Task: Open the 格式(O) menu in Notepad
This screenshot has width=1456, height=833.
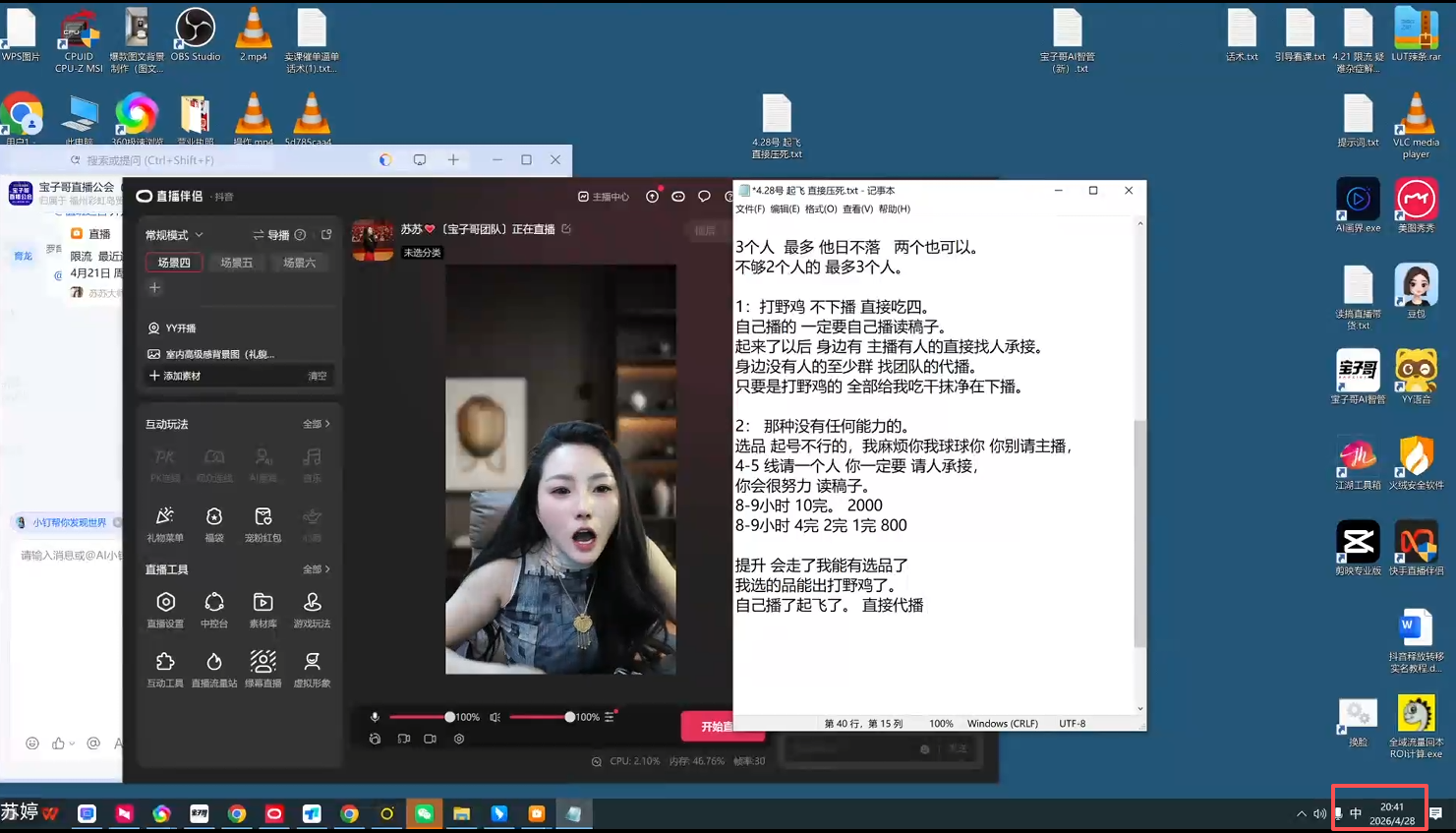Action: tap(820, 209)
